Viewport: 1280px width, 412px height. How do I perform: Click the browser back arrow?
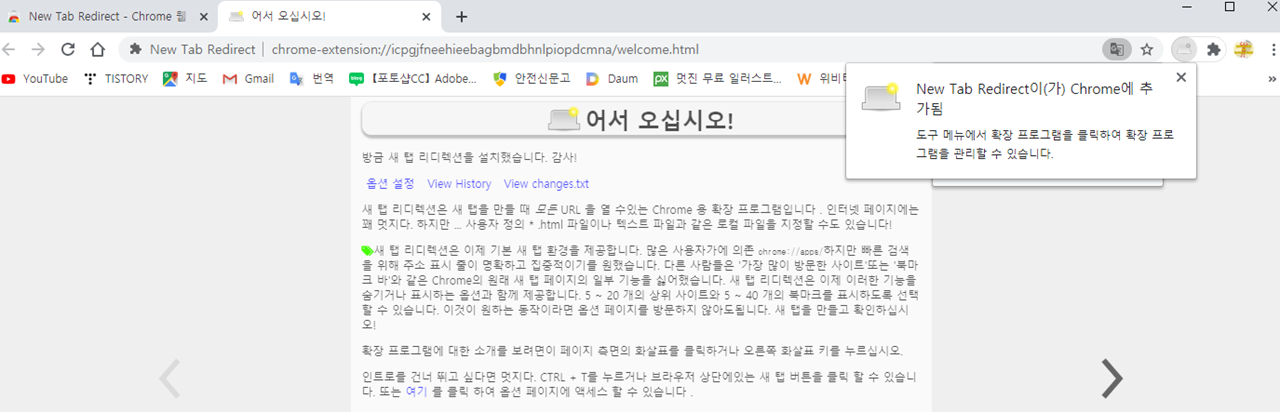pos(9,49)
